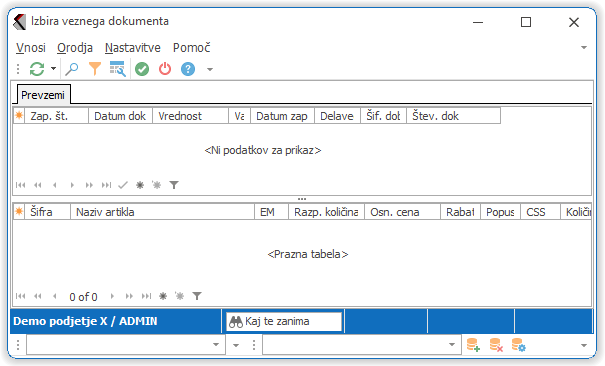Open the refresh dropdown arrow
Image resolution: width=605 pixels, height=366 pixels.
(54, 69)
